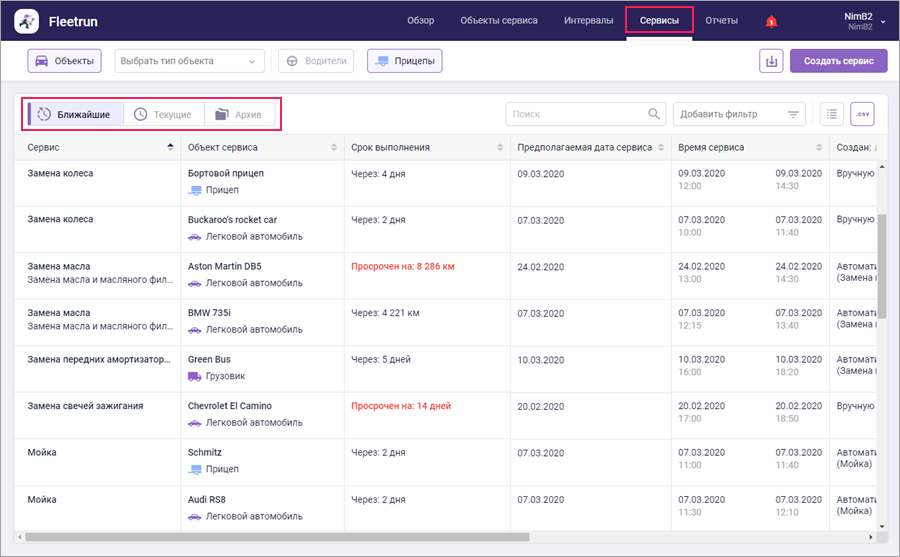Open the column settings list icon

point(832,114)
